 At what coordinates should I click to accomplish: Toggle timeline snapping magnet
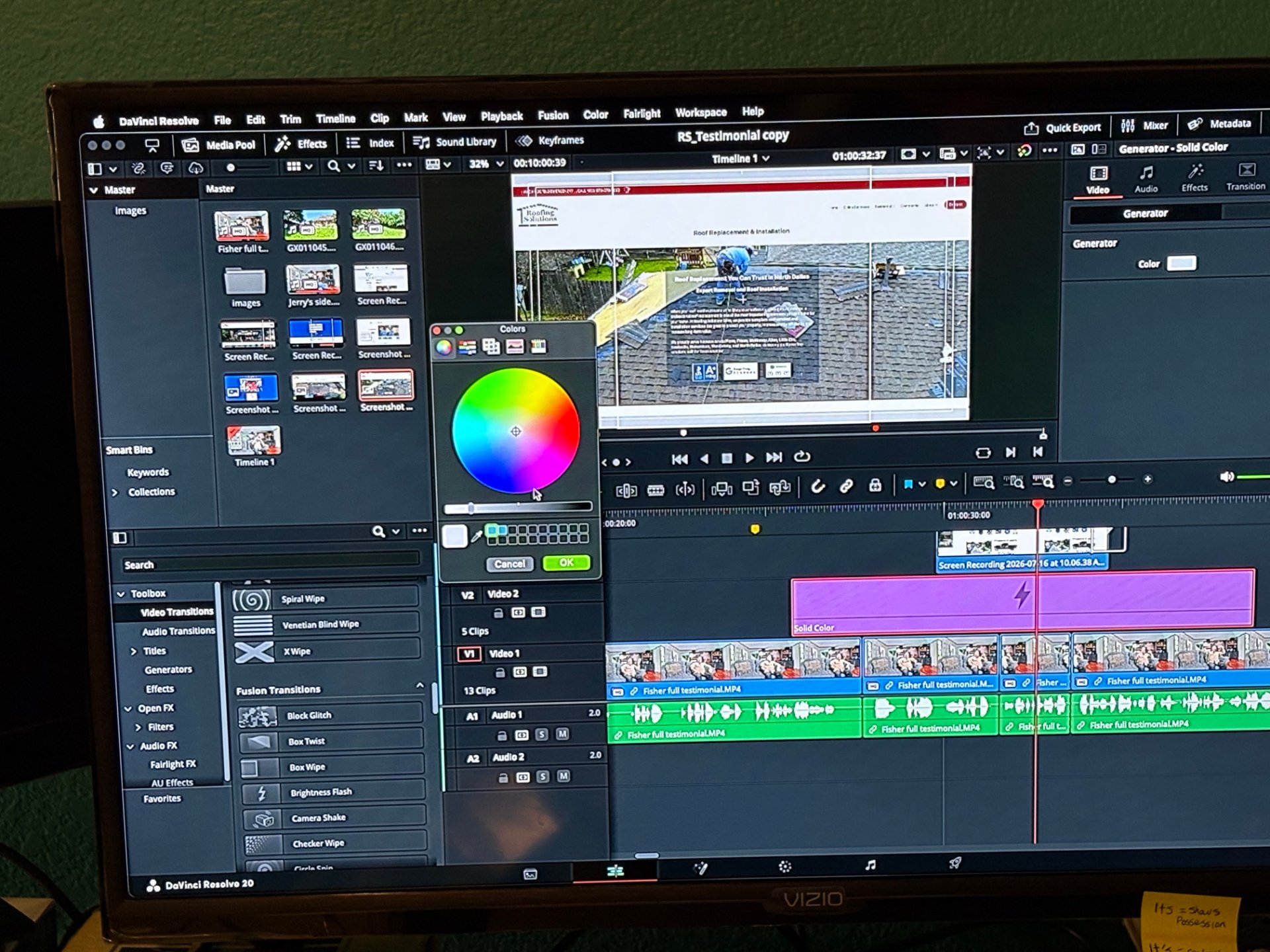[x=818, y=487]
